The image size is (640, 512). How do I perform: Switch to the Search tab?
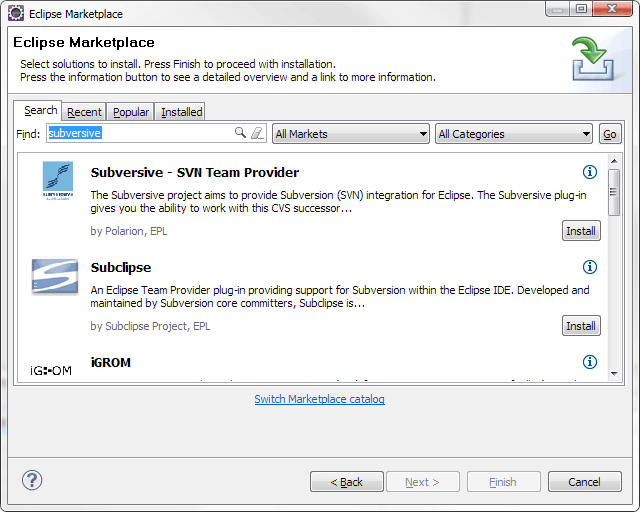point(40,110)
